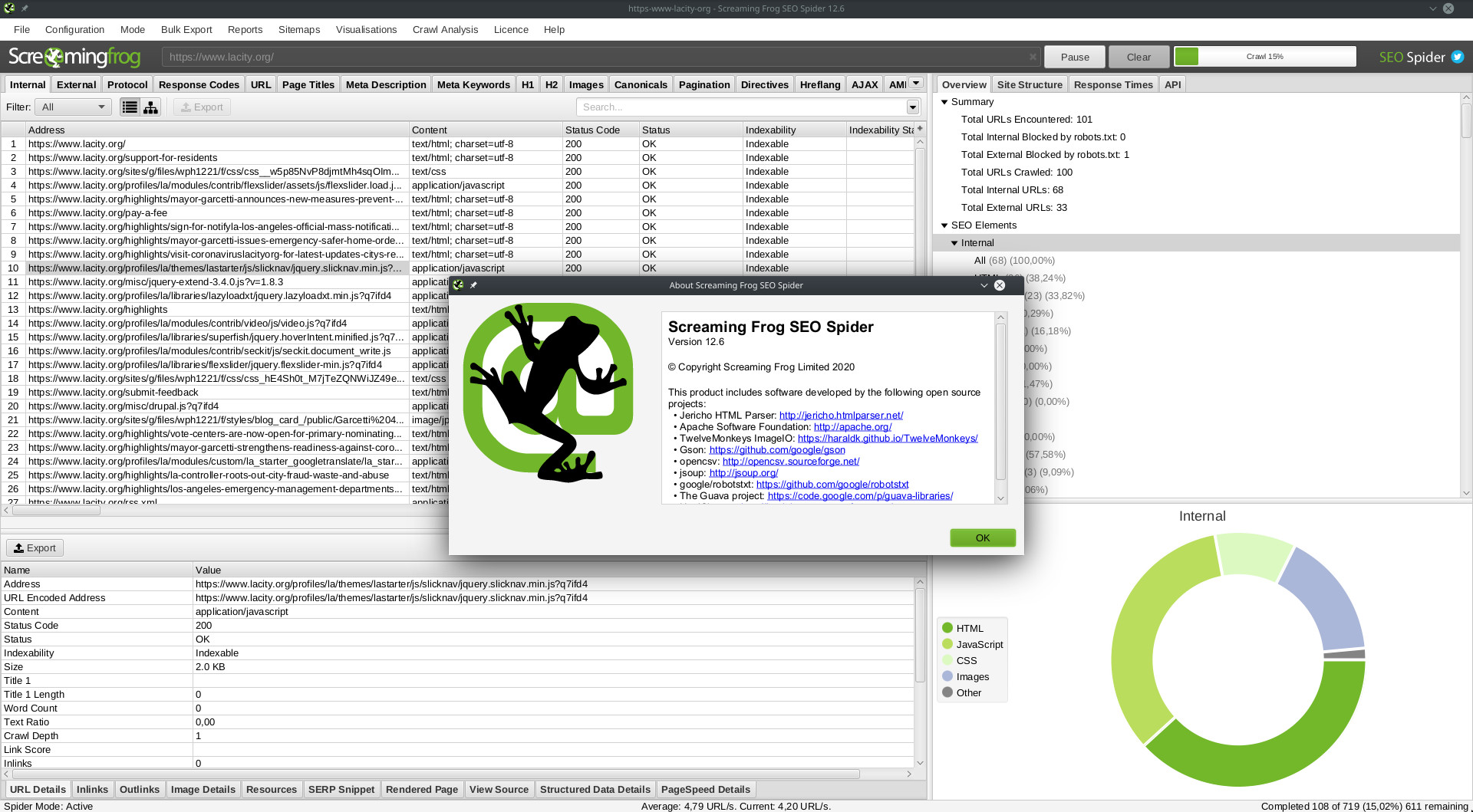Collapse the Internal tree node
Viewport: 1473px width, 812px height.
954,243
